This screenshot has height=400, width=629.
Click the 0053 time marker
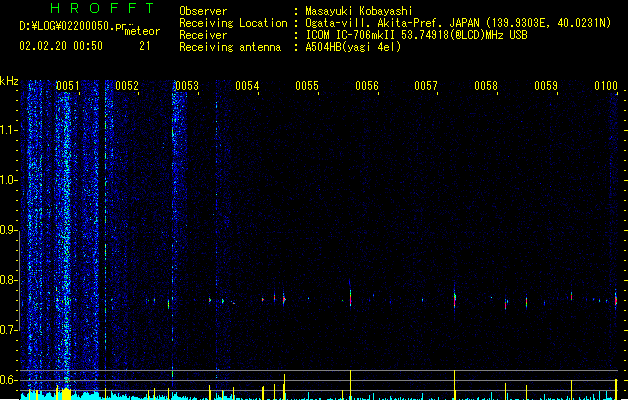[187, 86]
